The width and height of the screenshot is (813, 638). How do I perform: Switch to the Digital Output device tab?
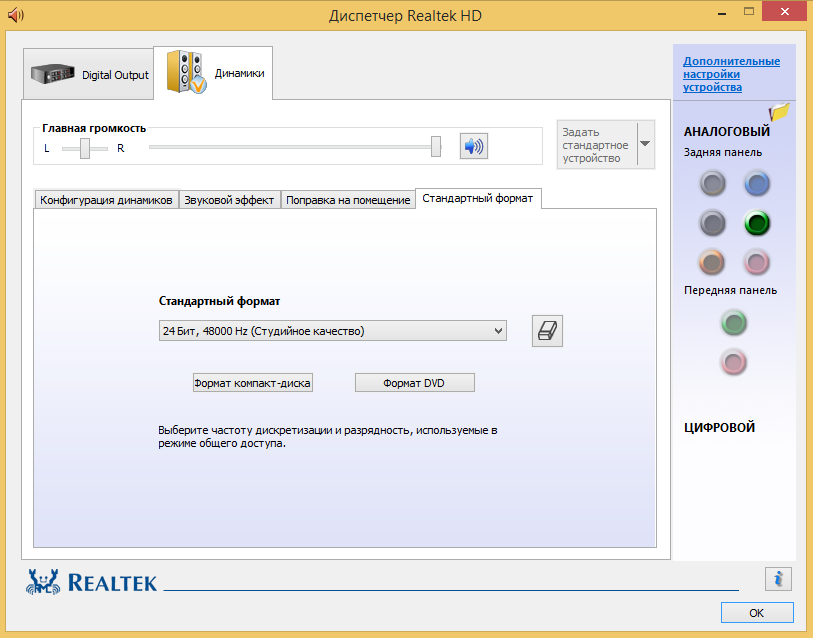pyautogui.click(x=89, y=75)
